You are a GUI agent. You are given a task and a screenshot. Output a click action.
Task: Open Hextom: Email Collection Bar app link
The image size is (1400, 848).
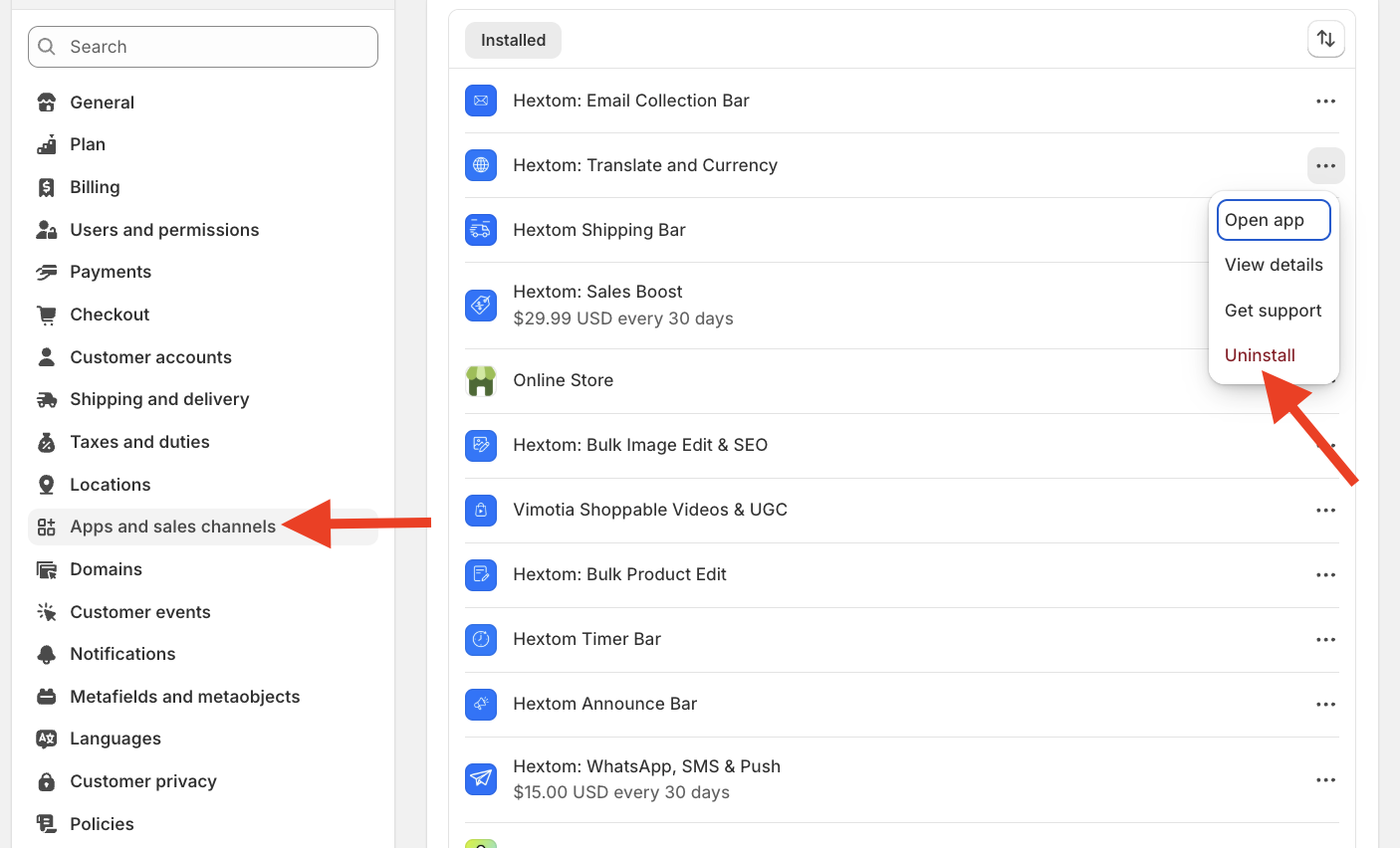click(631, 101)
